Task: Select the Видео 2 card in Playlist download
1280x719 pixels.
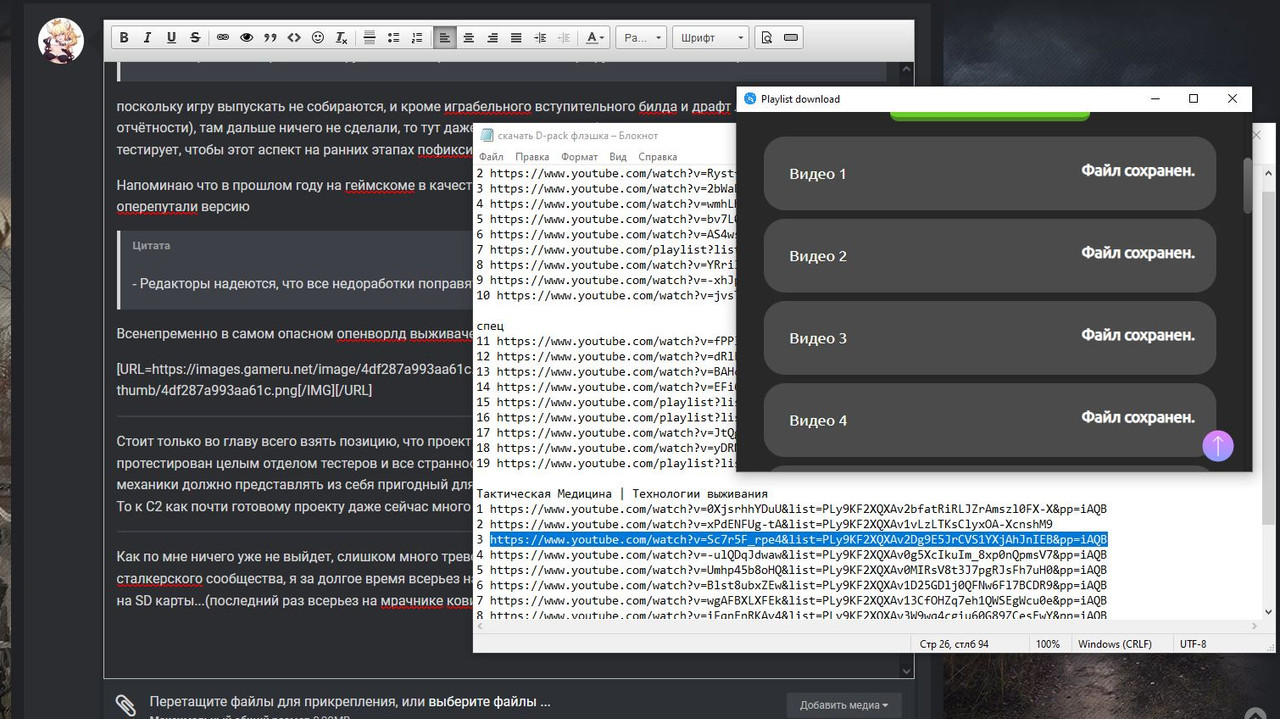Action: click(x=990, y=255)
